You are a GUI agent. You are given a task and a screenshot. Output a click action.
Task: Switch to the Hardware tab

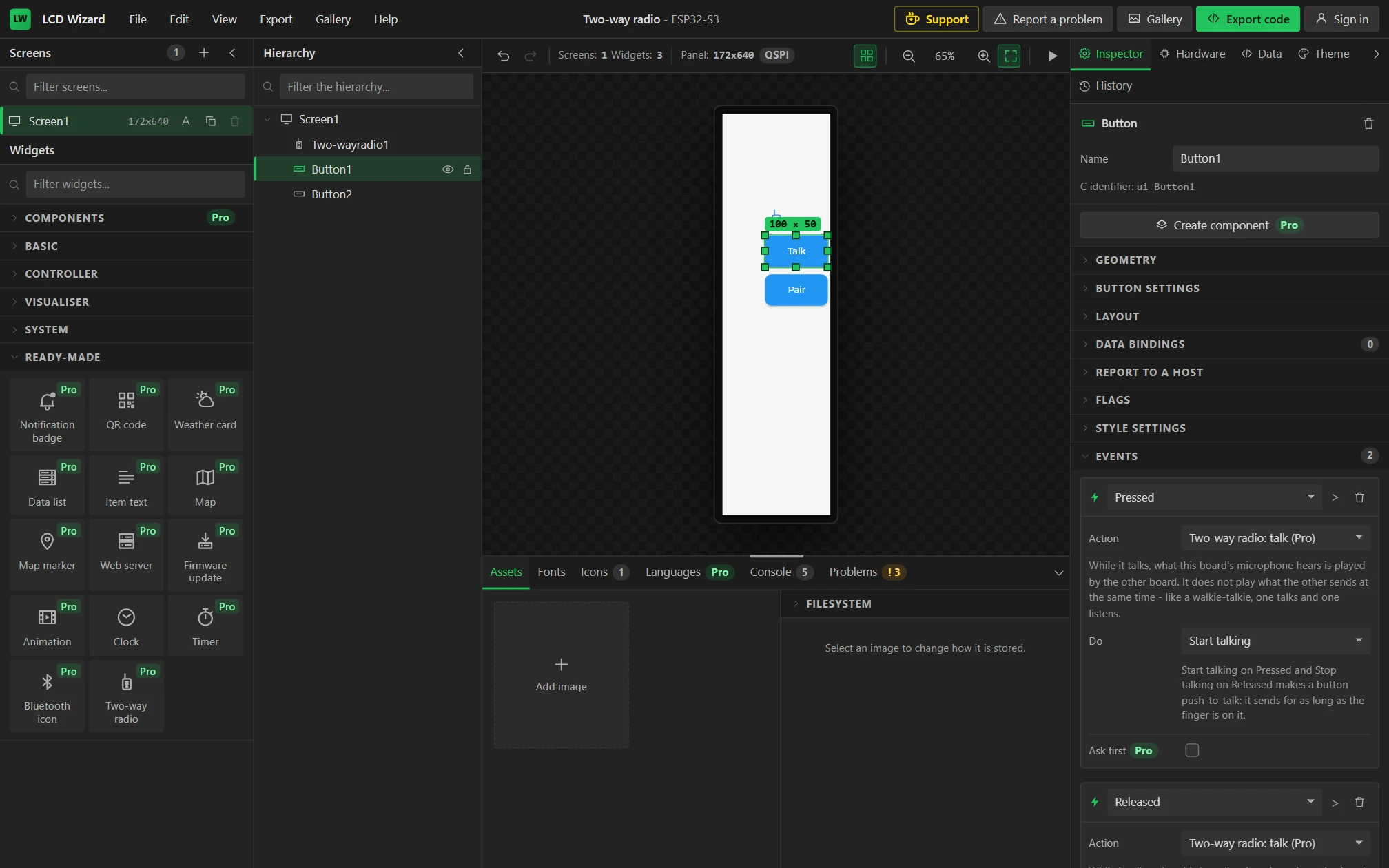(x=1193, y=54)
